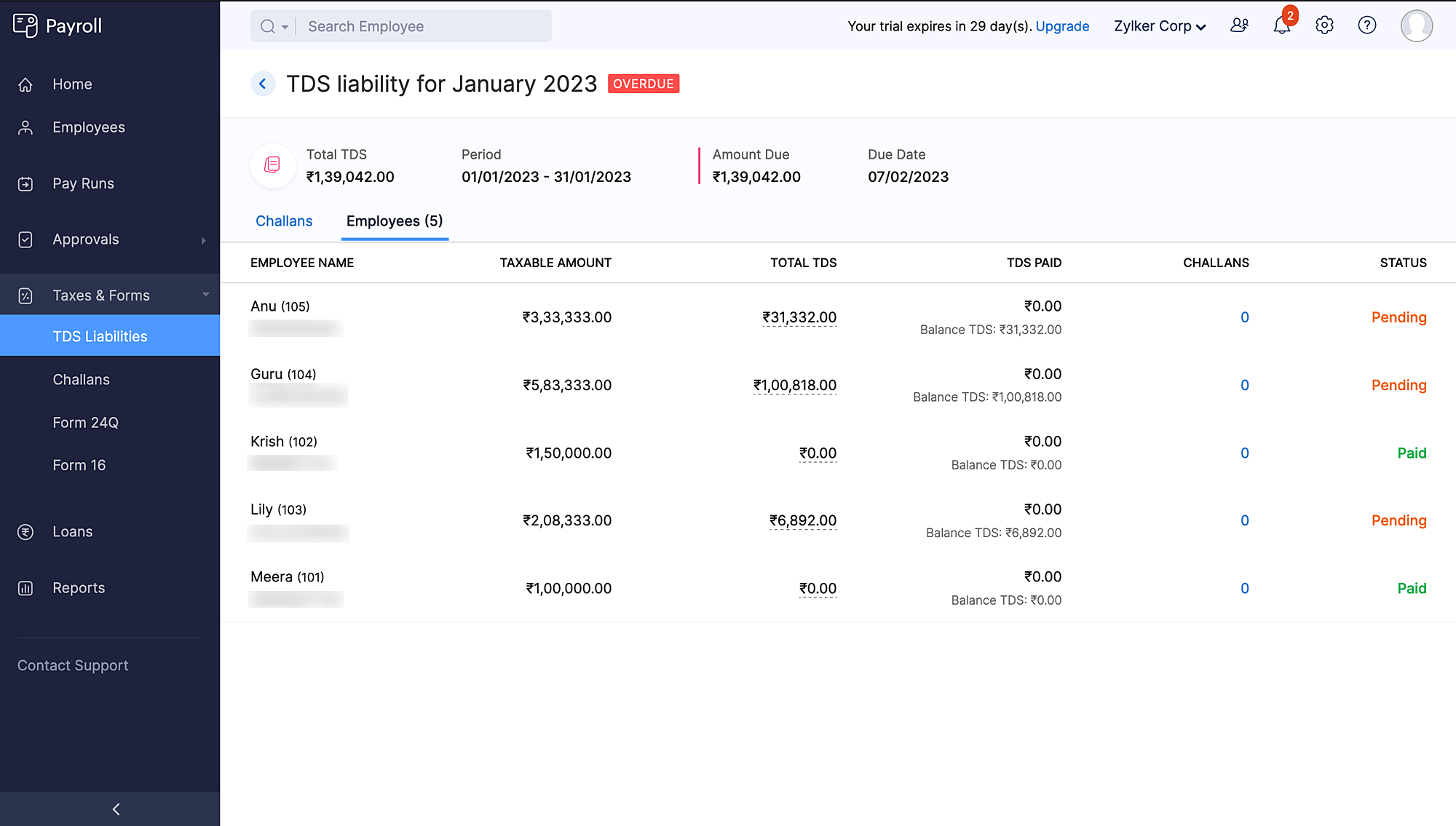The width and height of the screenshot is (1456, 826).
Task: Click the back arrow beside TDS liability title
Action: 263,84
